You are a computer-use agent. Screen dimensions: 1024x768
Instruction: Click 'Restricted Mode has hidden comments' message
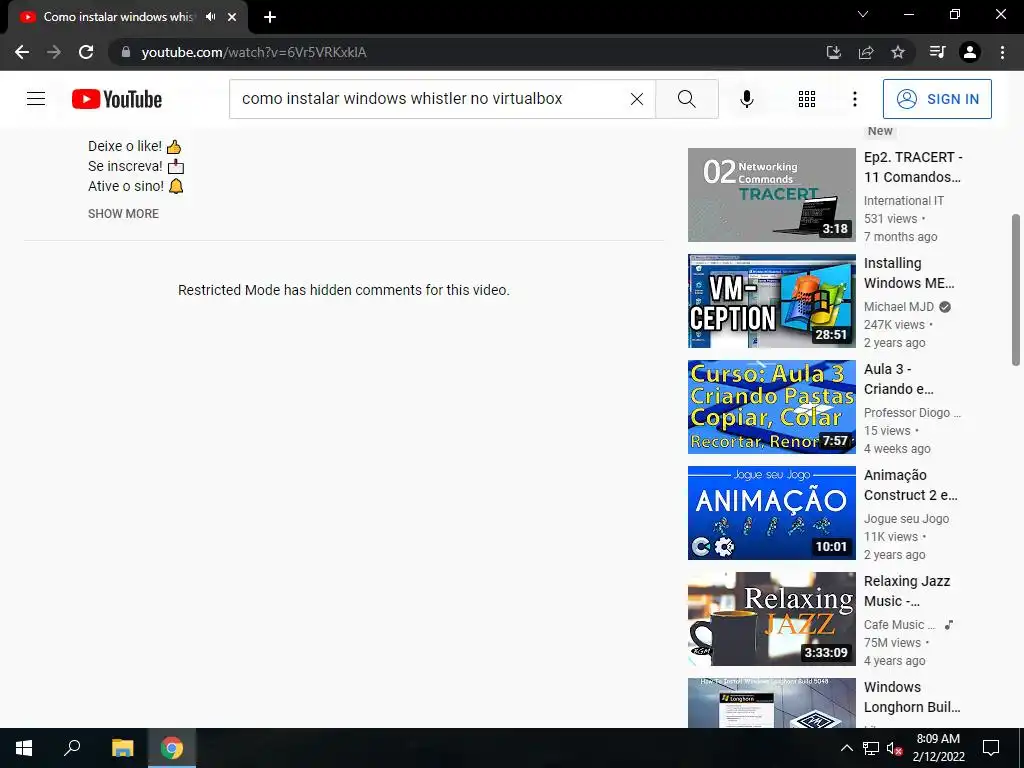click(344, 290)
